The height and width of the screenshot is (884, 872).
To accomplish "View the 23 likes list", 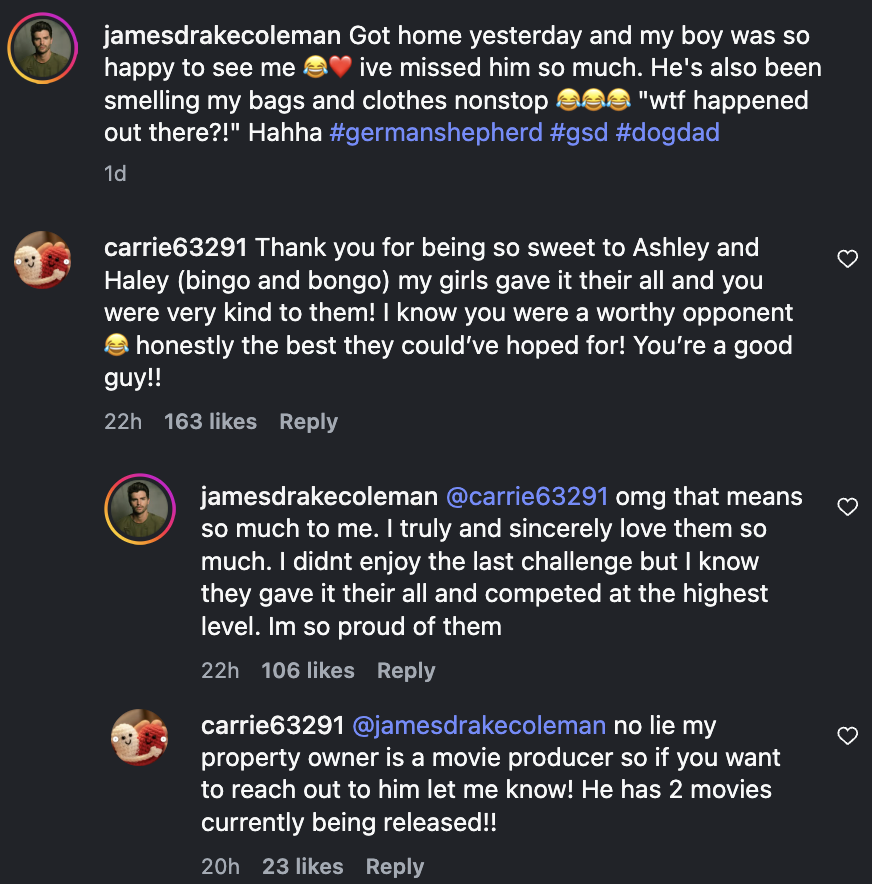I will (x=303, y=867).
